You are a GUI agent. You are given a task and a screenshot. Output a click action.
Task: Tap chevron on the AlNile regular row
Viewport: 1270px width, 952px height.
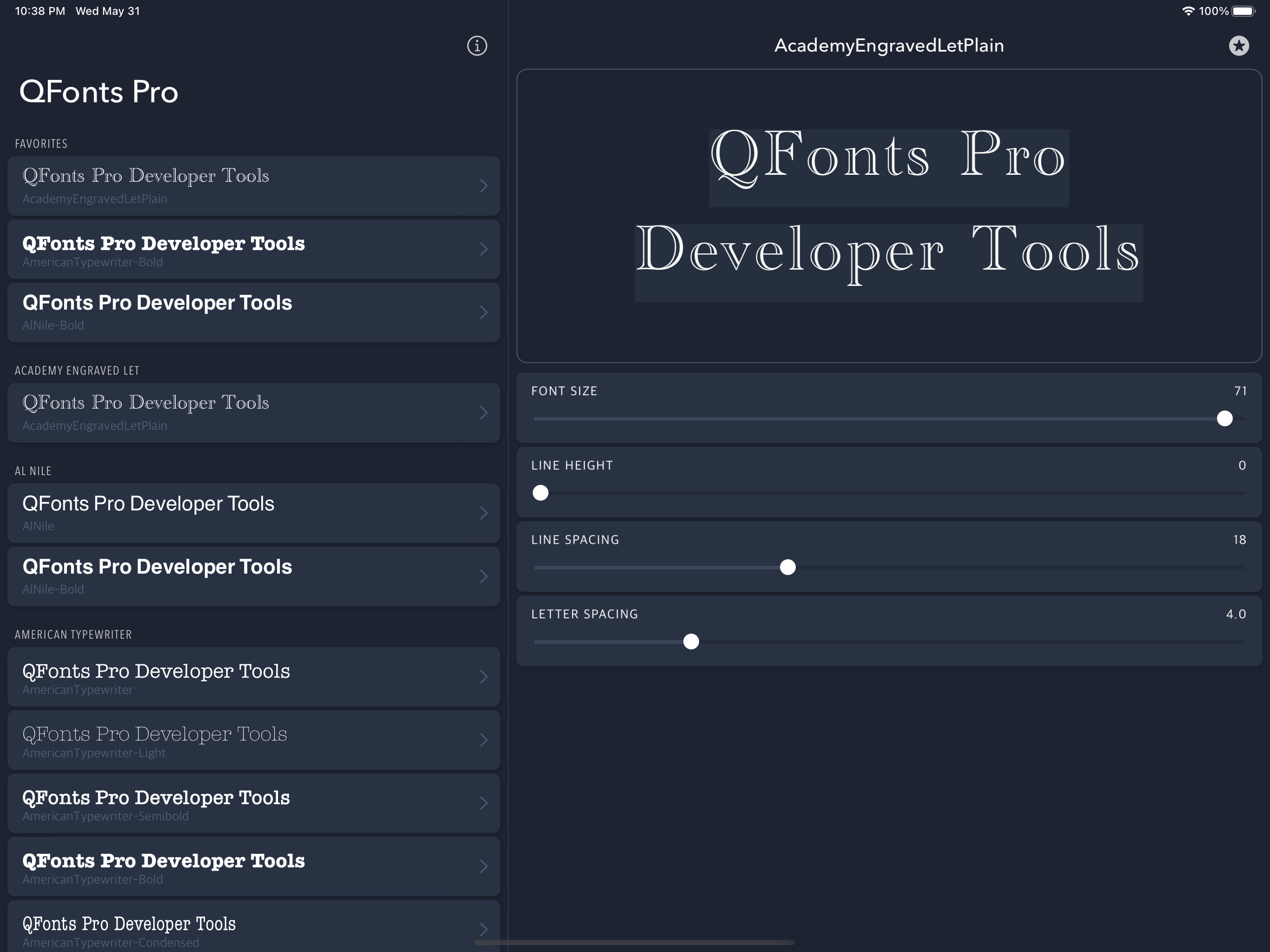(x=483, y=513)
